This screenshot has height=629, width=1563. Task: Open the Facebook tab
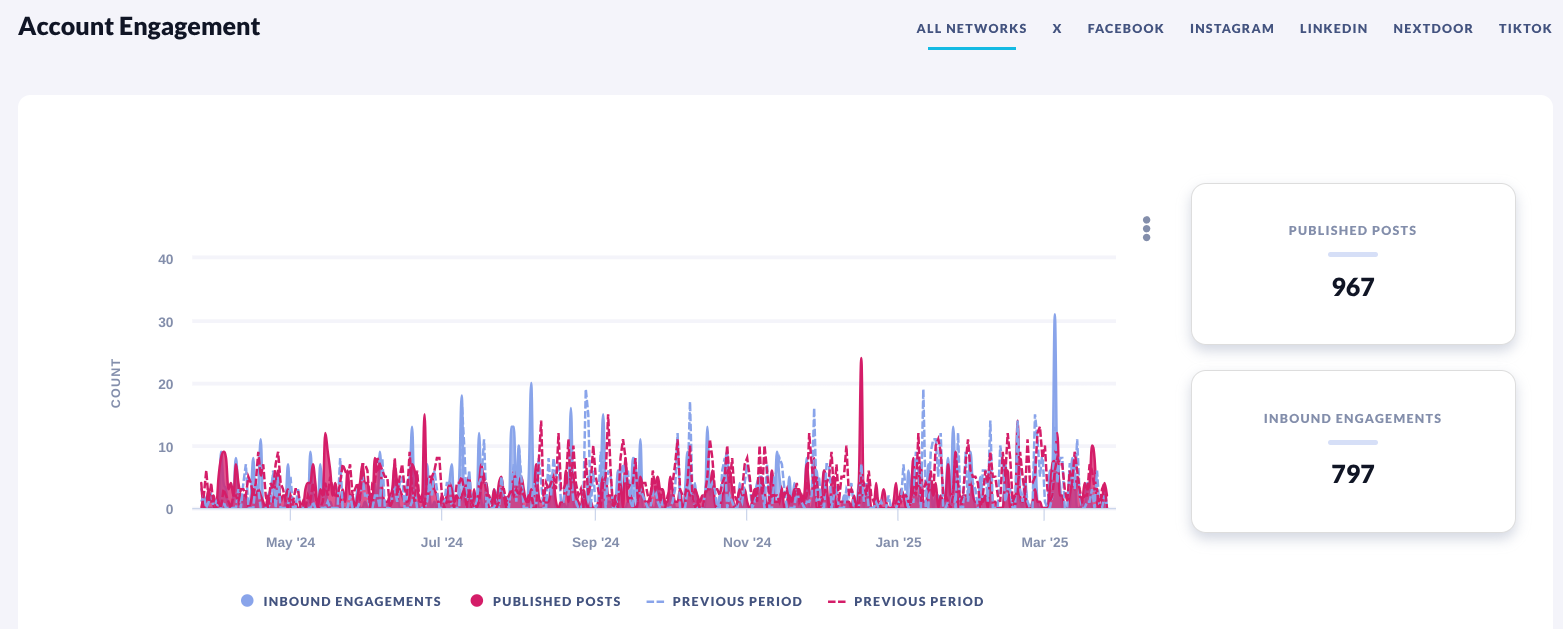tap(1125, 29)
